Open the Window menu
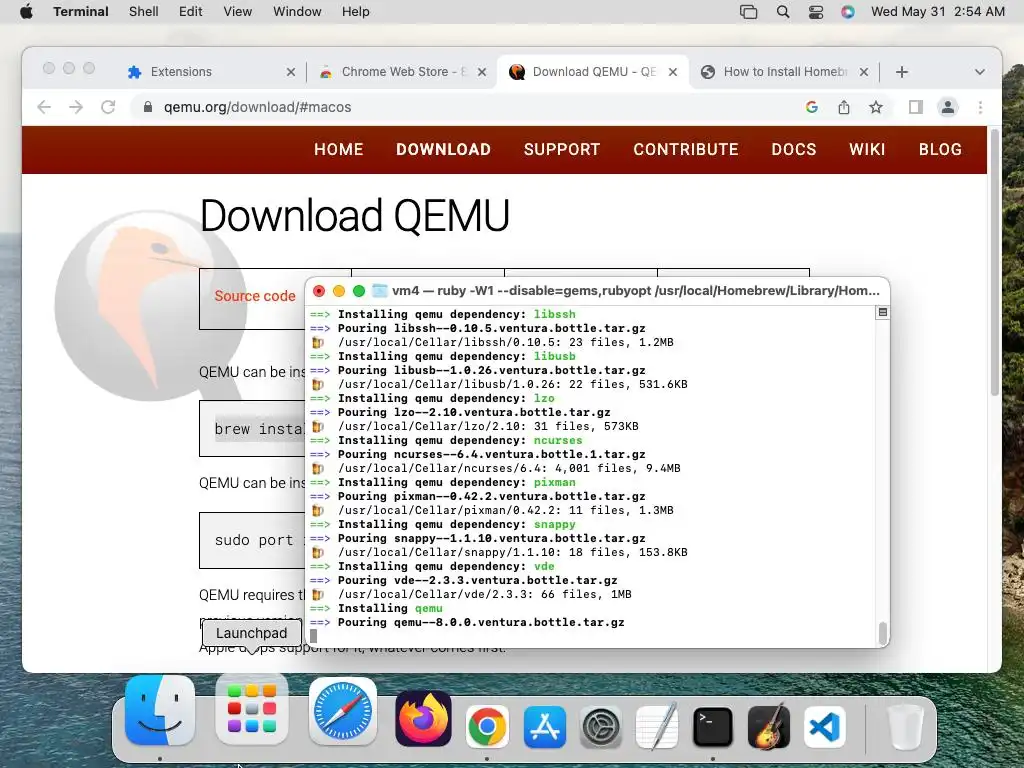Screen dimensions: 1024x768 (297, 12)
